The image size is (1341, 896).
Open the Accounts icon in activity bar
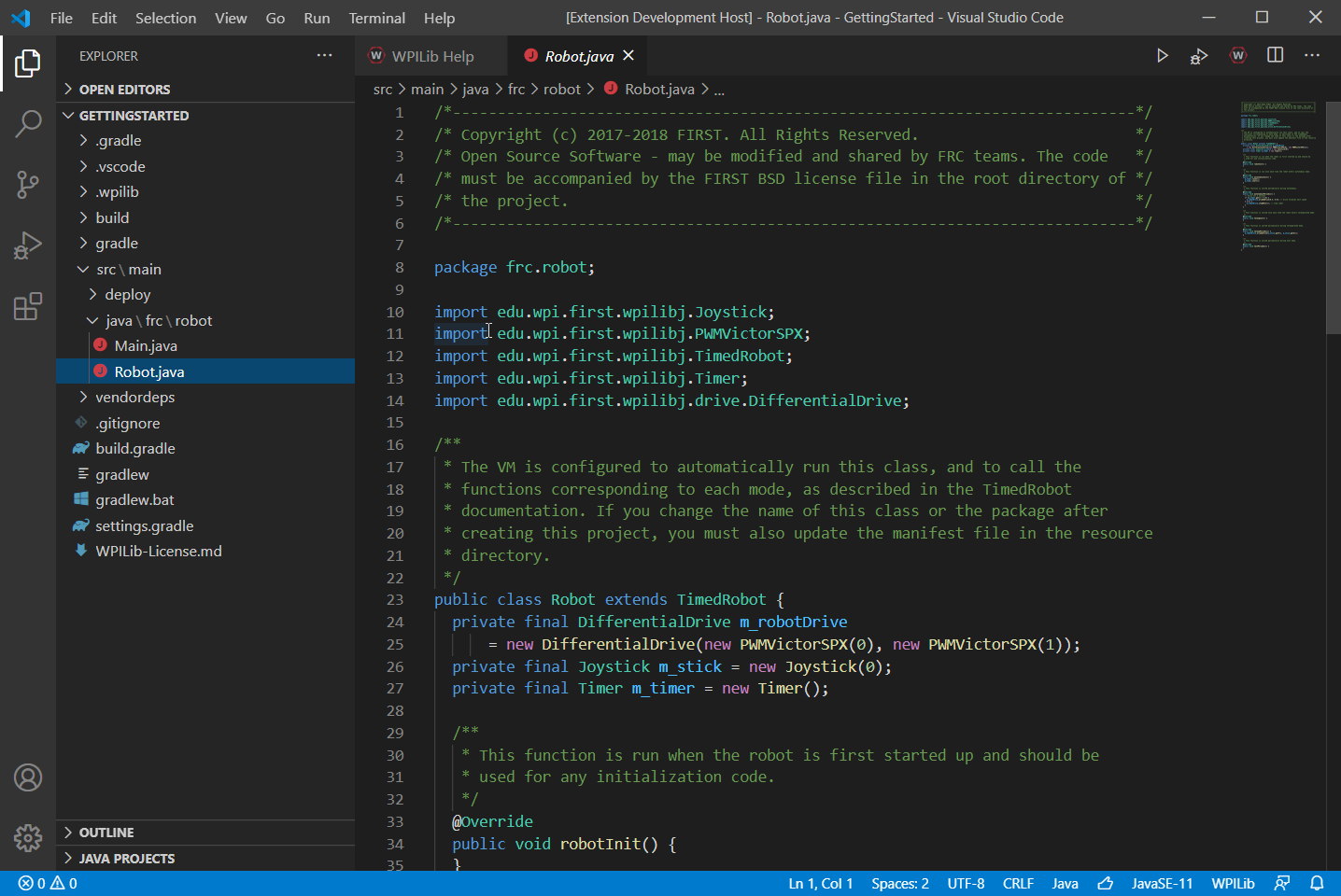[x=28, y=777]
